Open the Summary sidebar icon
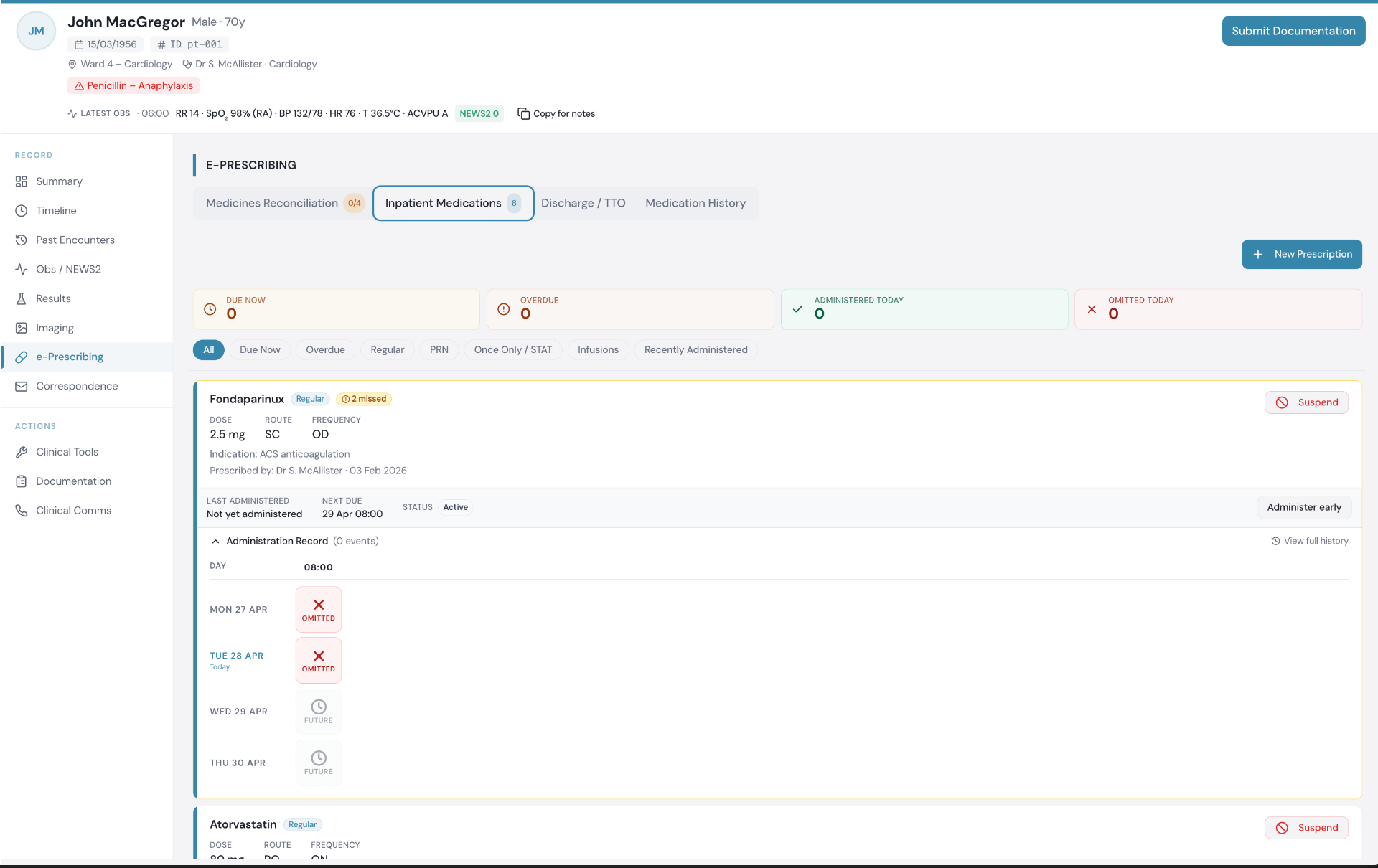 22,181
